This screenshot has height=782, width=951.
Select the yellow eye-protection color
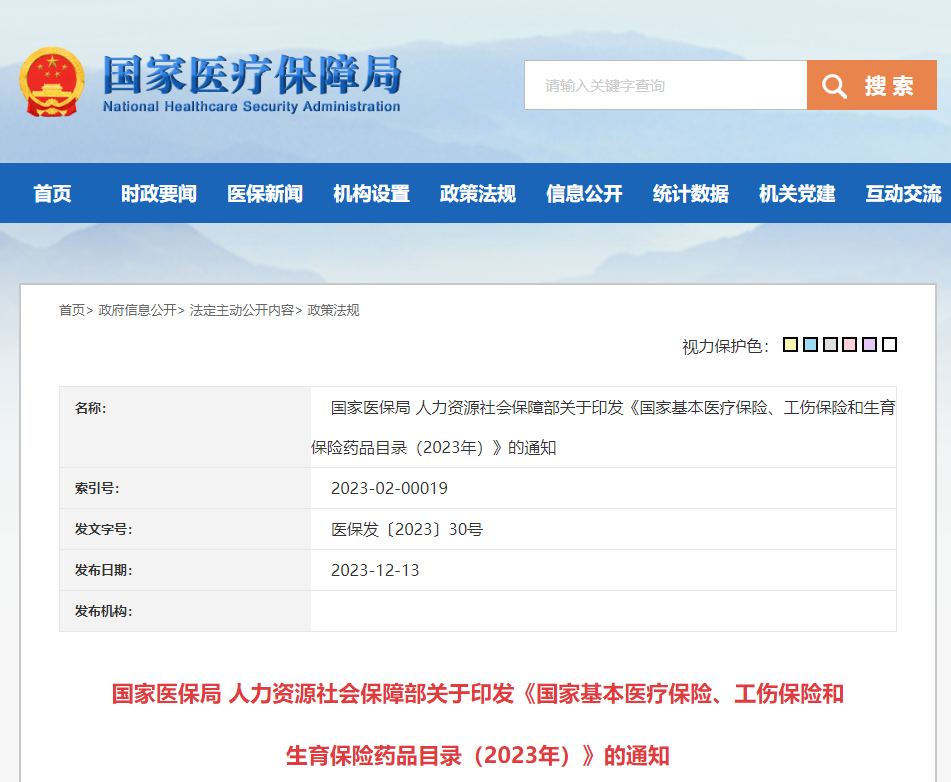pyautogui.click(x=790, y=345)
